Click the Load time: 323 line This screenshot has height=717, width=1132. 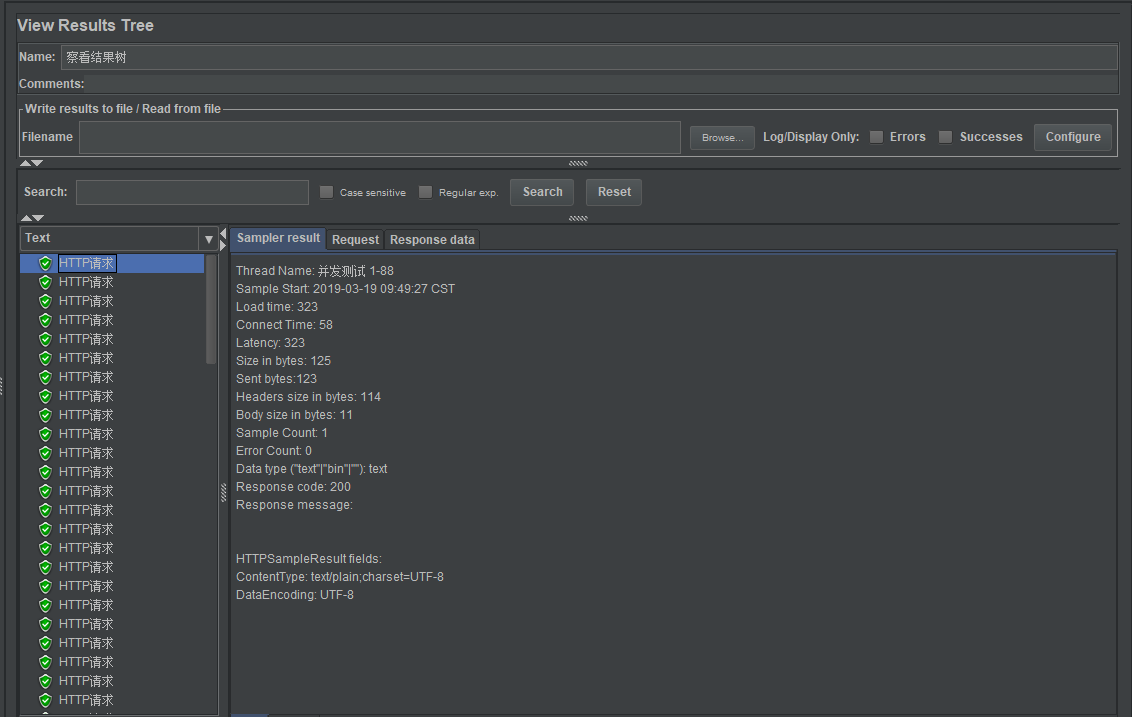(x=277, y=307)
